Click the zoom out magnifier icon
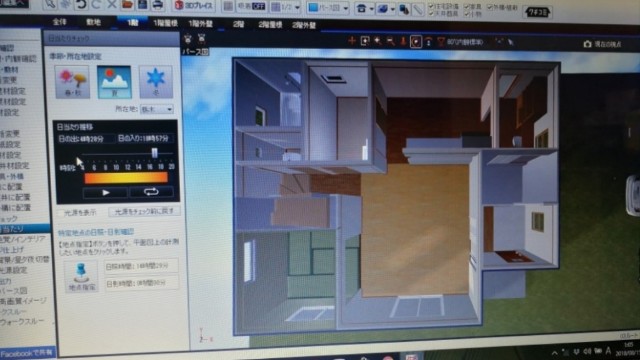The width and height of the screenshot is (640, 360). click(x=391, y=41)
